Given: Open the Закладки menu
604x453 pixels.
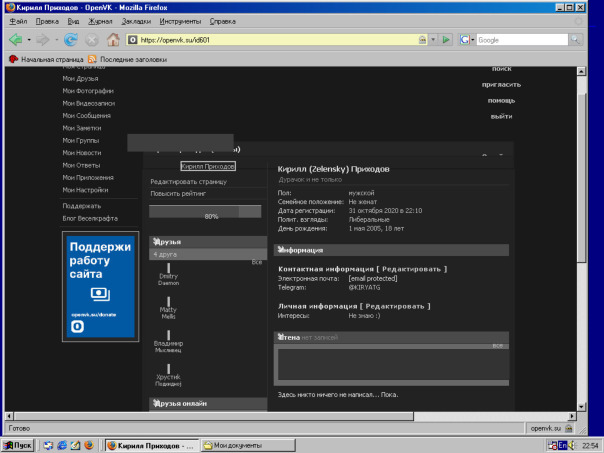Looking at the screenshot, I should [x=136, y=20].
